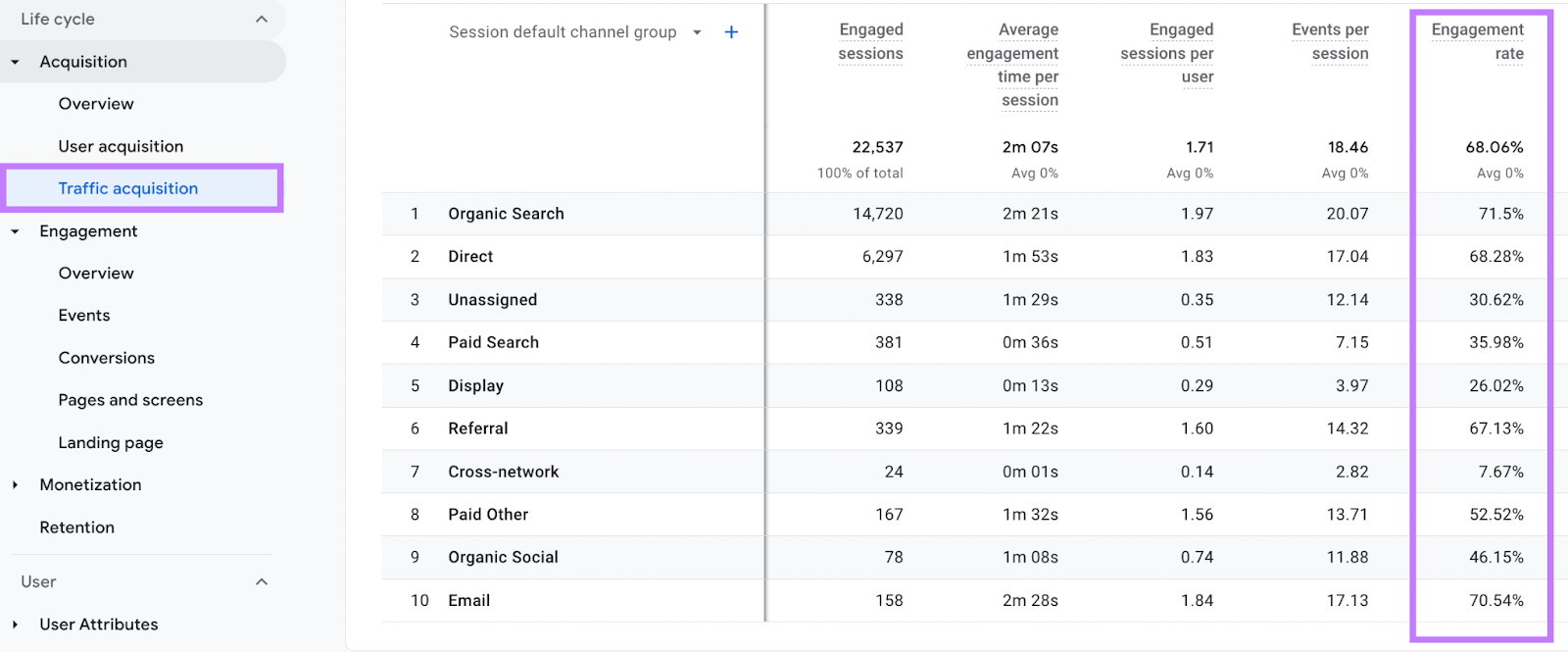Select Conversions in the Engagement section
The height and width of the screenshot is (652, 1568).
point(107,358)
